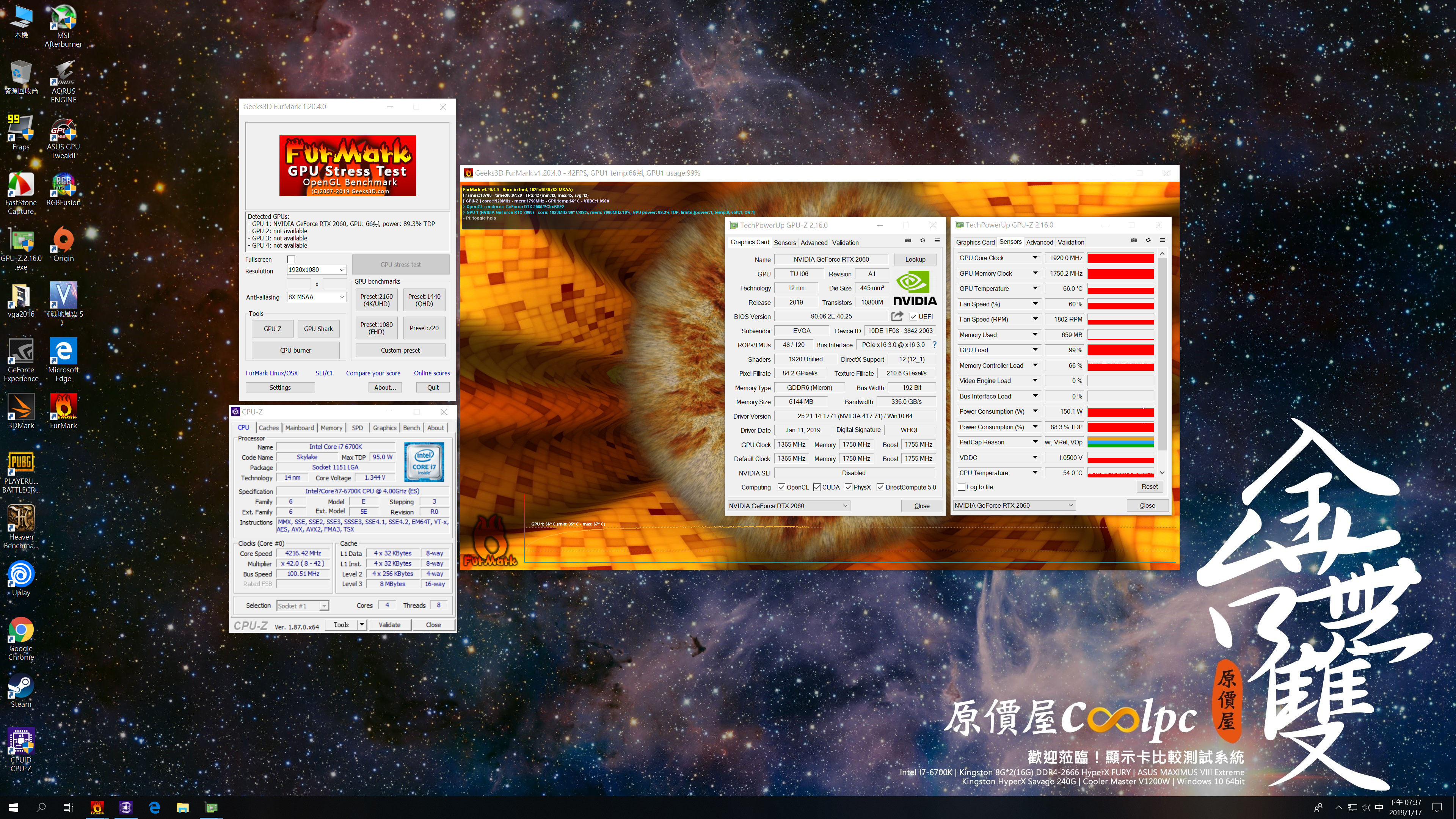Open CPUID CPU-Z desktop icon

21,751
